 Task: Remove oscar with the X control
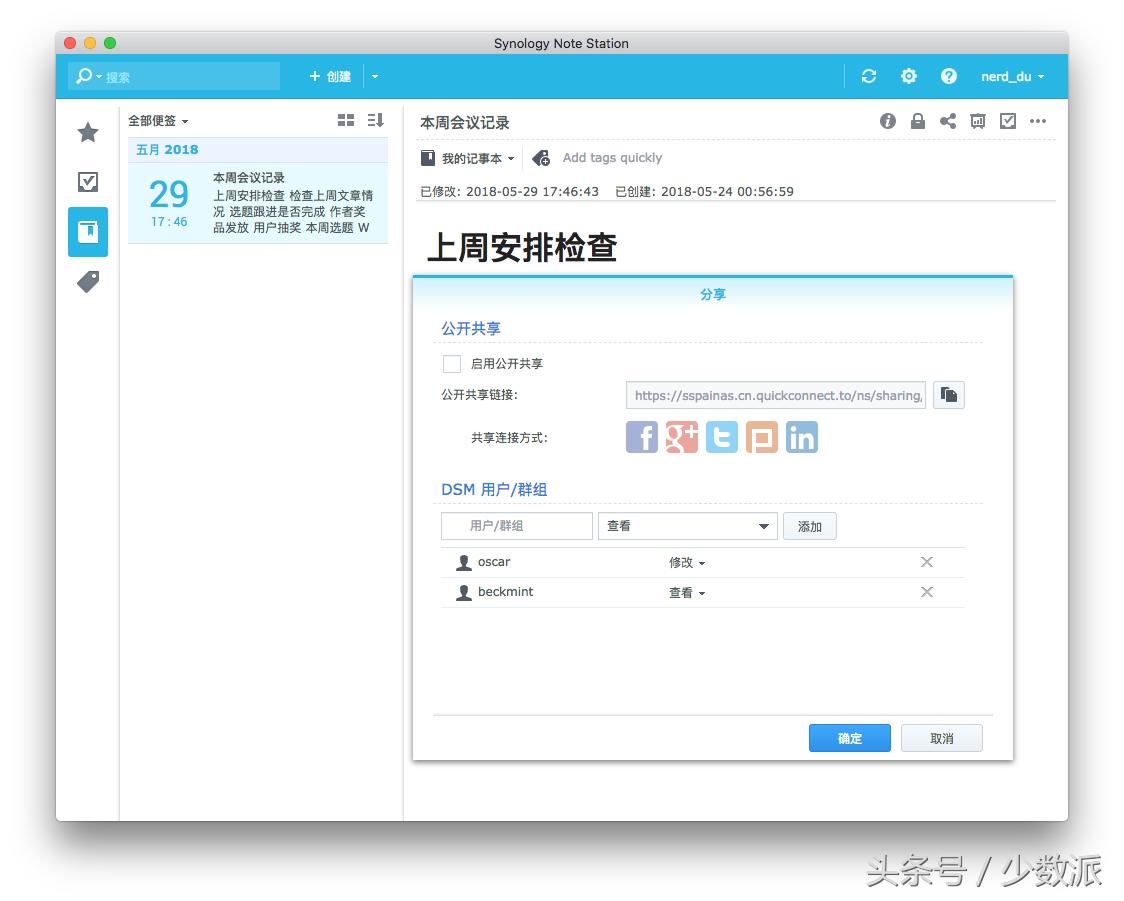pos(926,562)
